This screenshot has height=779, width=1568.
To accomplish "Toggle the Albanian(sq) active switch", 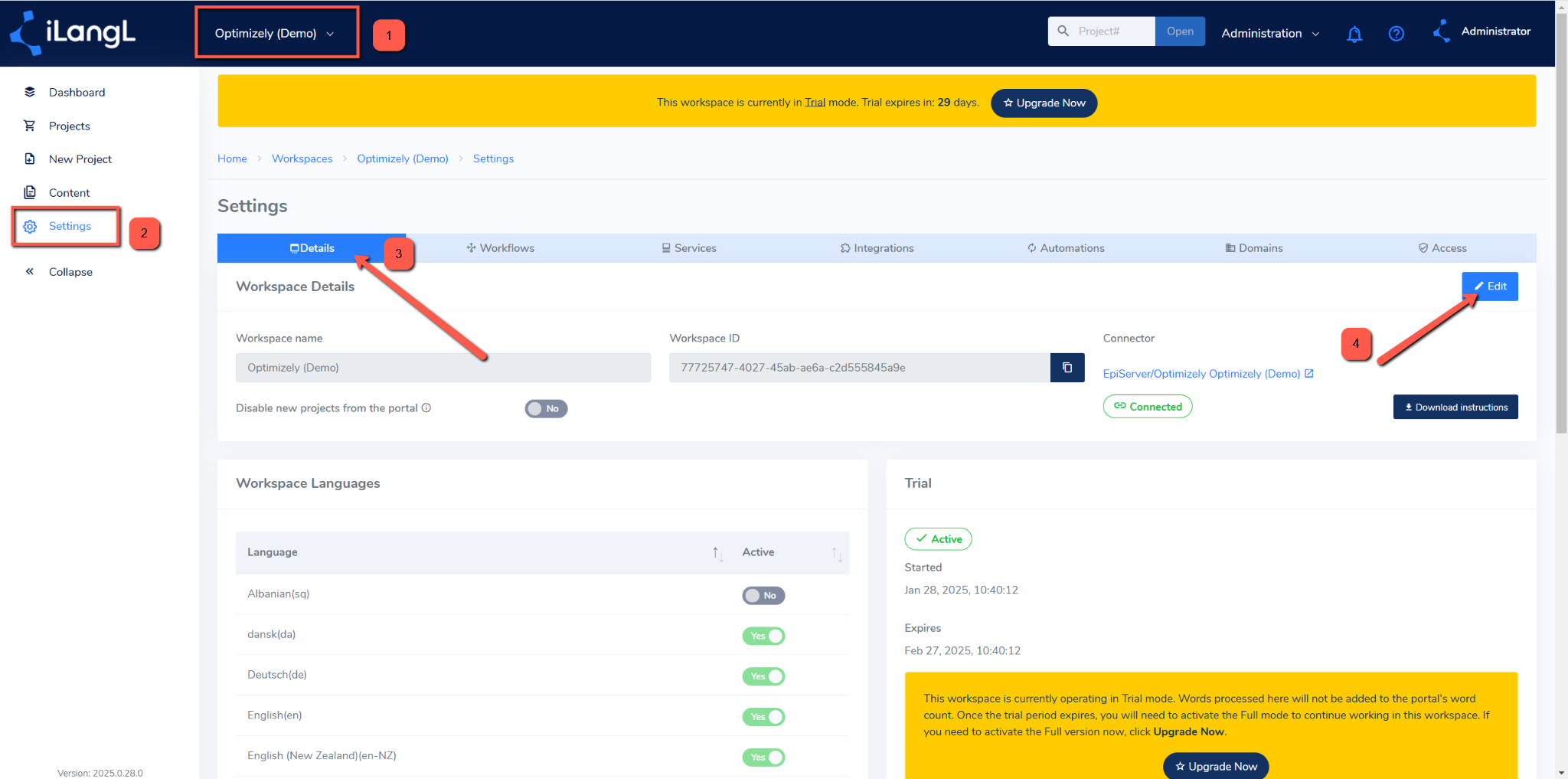I will [763, 595].
